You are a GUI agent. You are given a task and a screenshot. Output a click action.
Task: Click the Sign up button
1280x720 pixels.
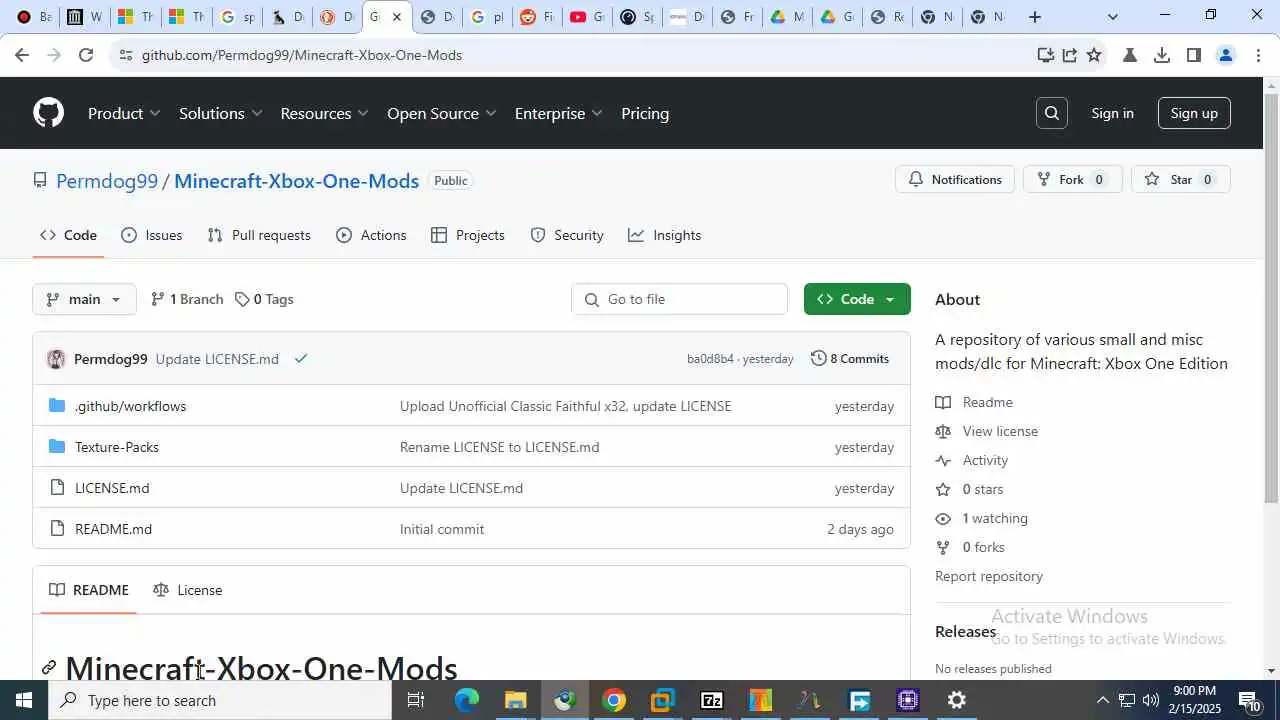click(1194, 113)
